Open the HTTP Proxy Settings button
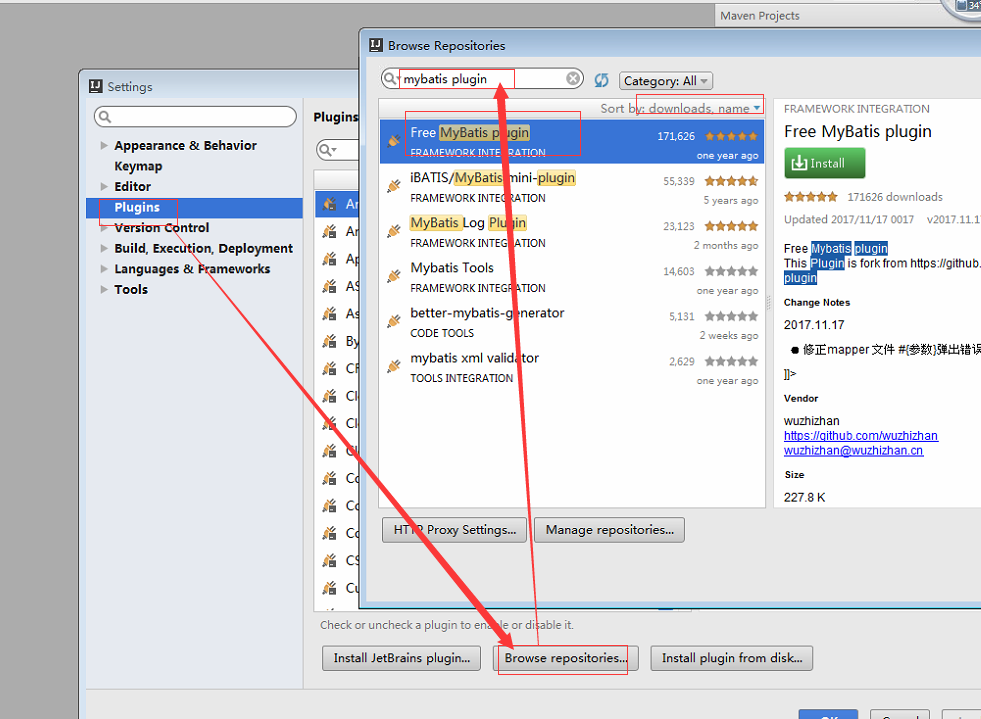The width and height of the screenshot is (981, 719). (x=454, y=530)
